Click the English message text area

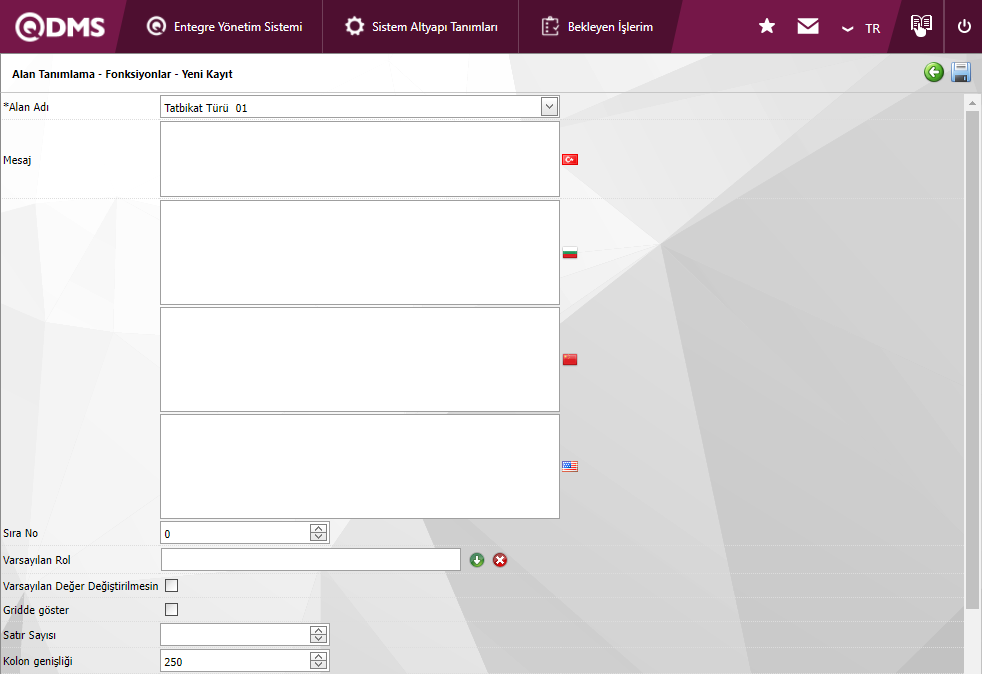(x=359, y=467)
